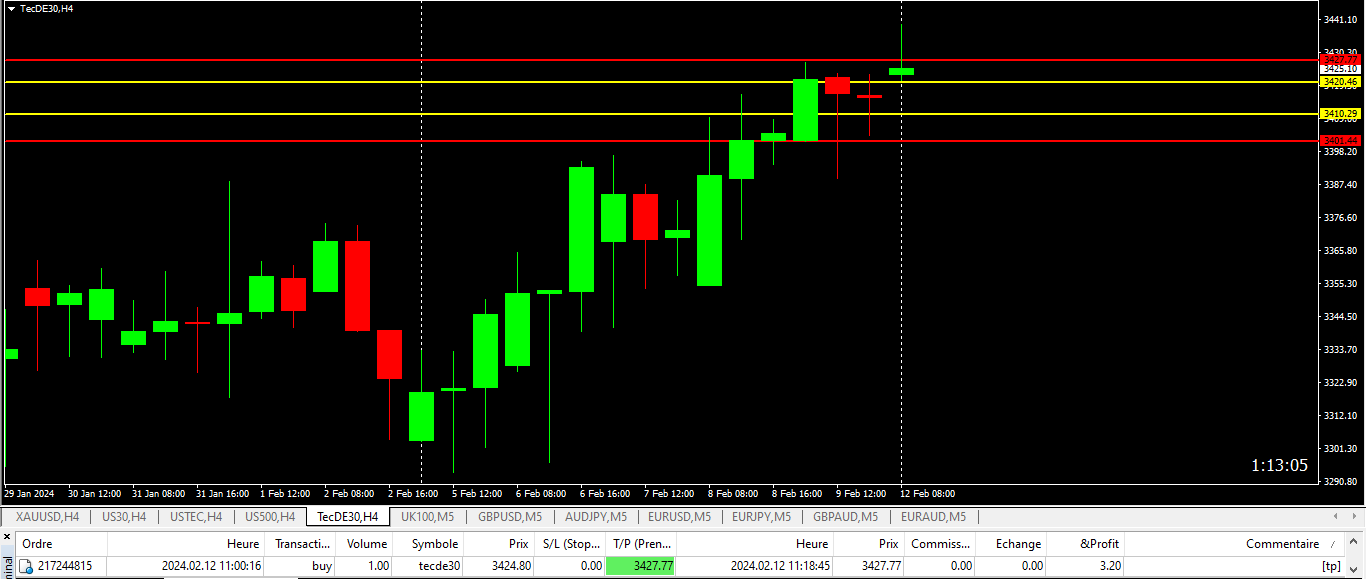The image size is (1366, 579).
Task: Click the open time 2024.02.12 11:00:16
Action: point(211,566)
